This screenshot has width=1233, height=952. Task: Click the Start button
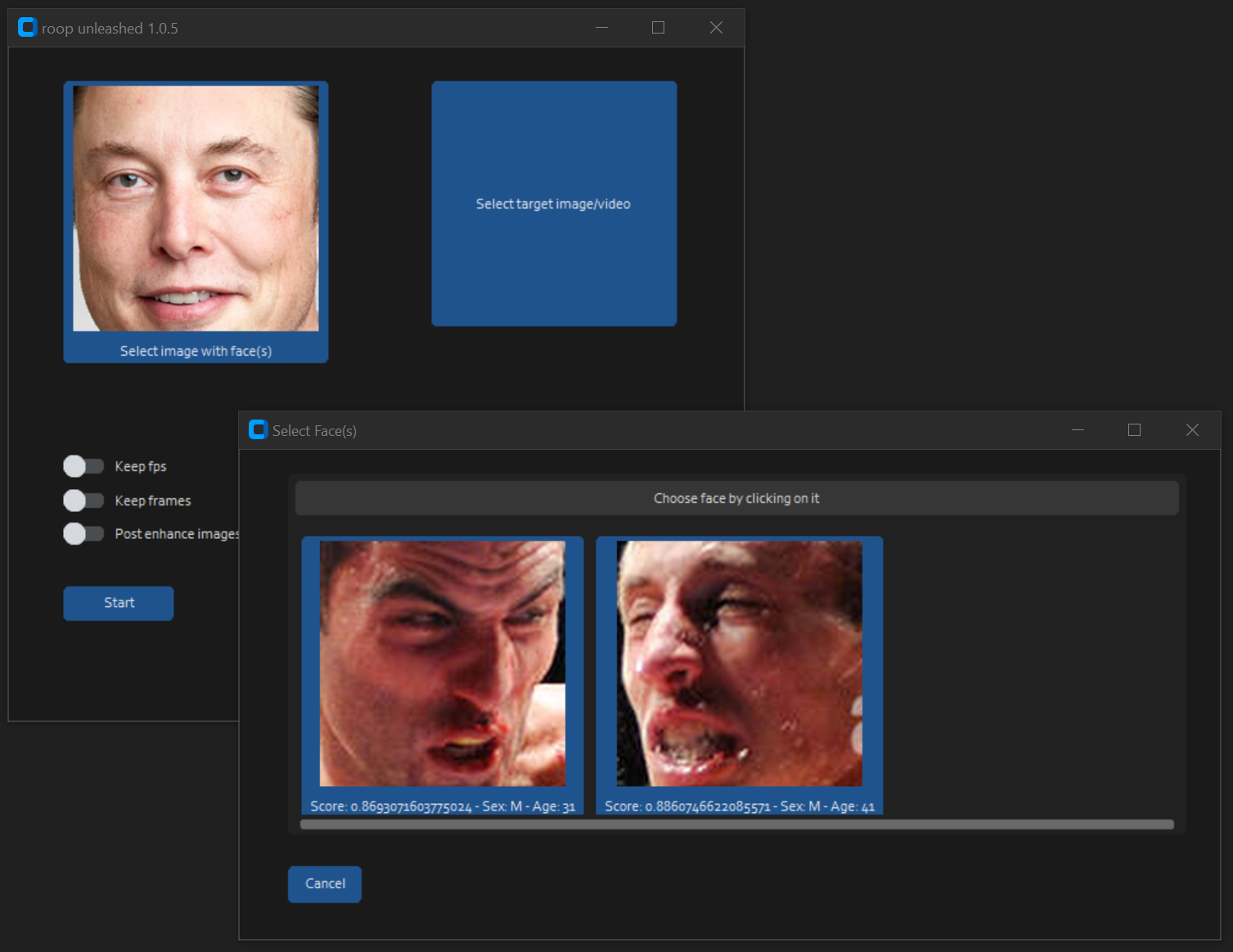(118, 603)
